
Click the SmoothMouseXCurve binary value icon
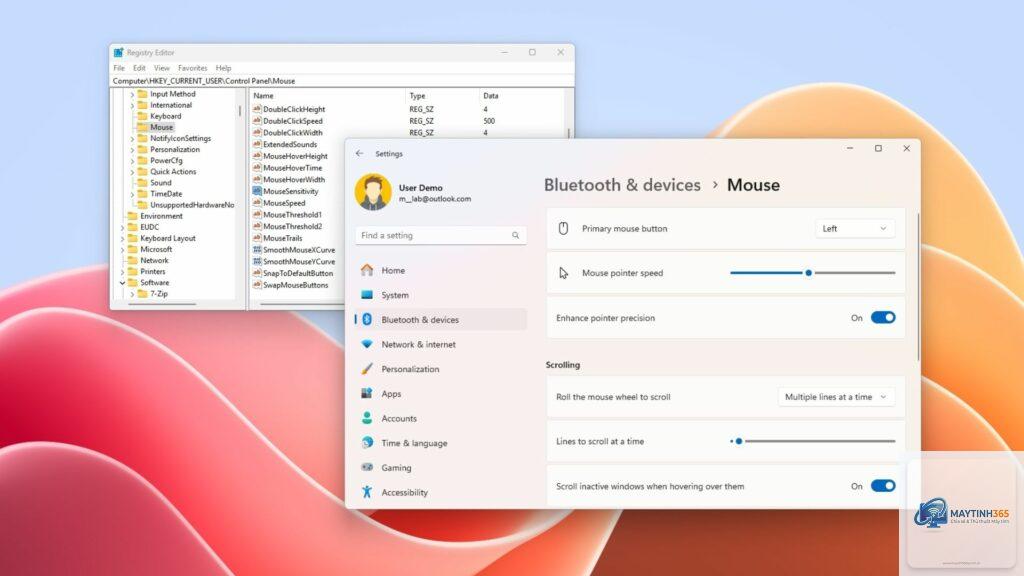pyautogui.click(x=257, y=249)
